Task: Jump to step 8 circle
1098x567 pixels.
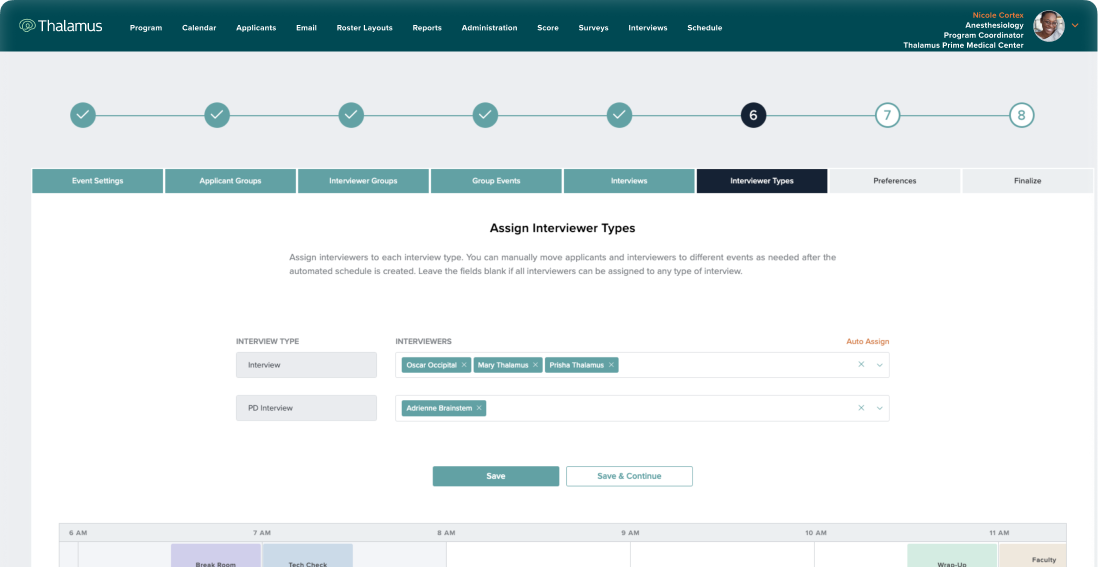Action: tap(1021, 115)
